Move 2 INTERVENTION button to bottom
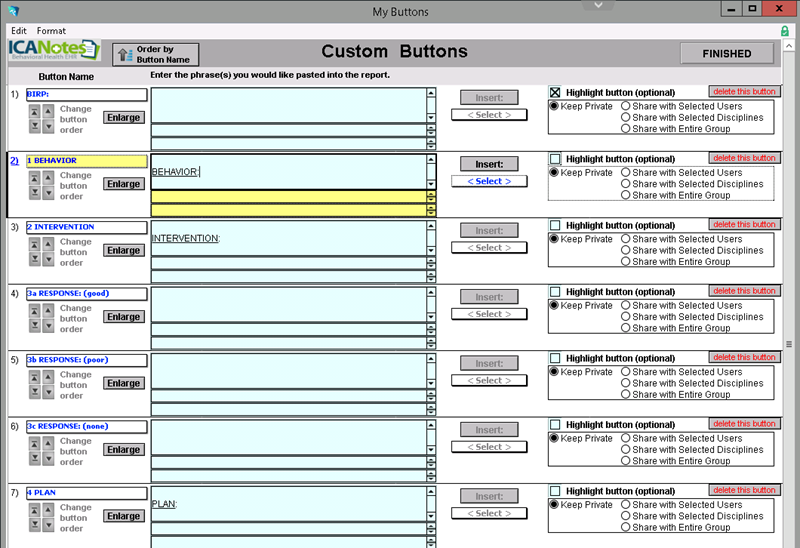Image resolution: width=800 pixels, height=548 pixels. pos(34,259)
